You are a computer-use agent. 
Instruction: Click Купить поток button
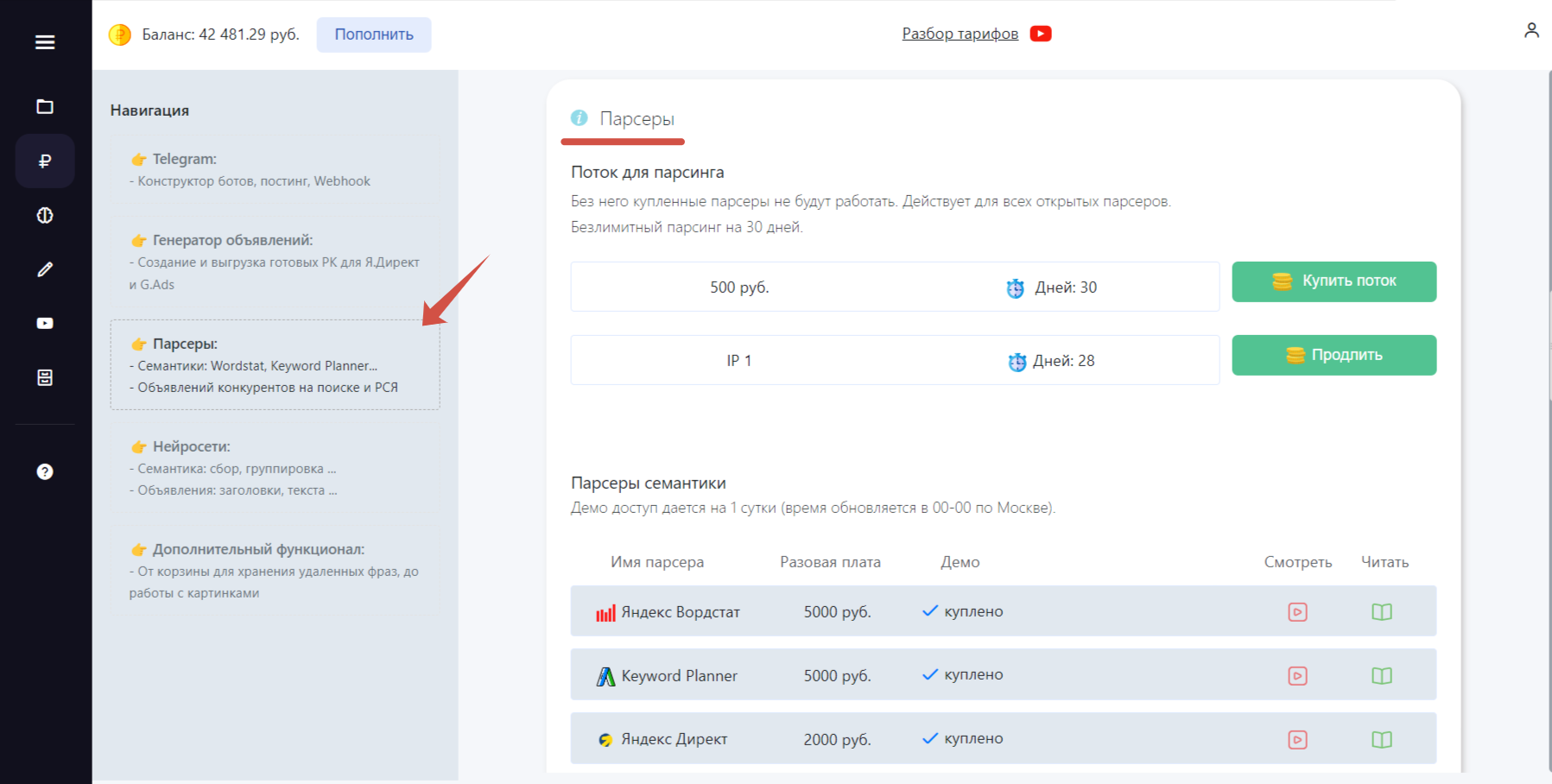[1333, 281]
